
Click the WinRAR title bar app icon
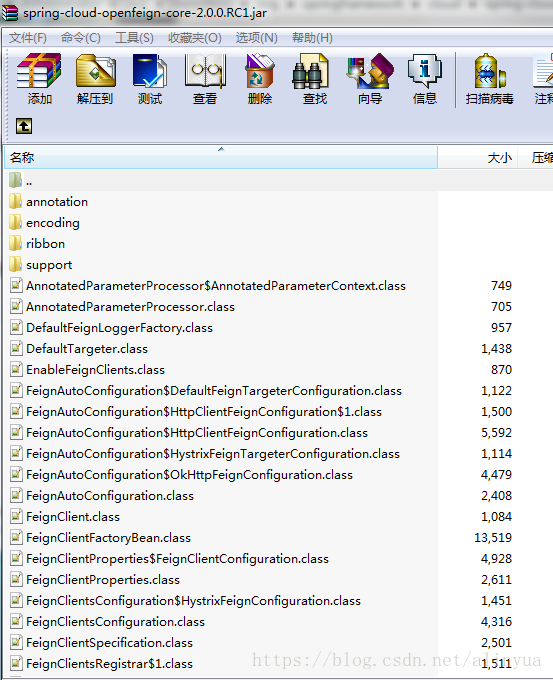tap(10, 12)
